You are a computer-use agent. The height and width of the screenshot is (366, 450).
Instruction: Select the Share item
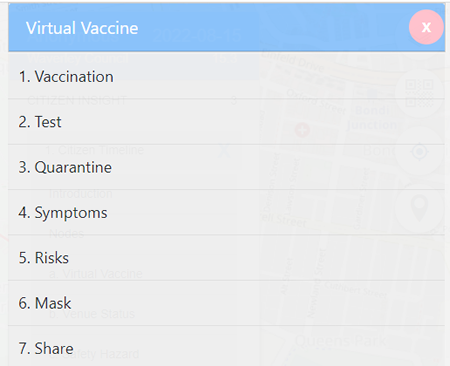coord(226,347)
